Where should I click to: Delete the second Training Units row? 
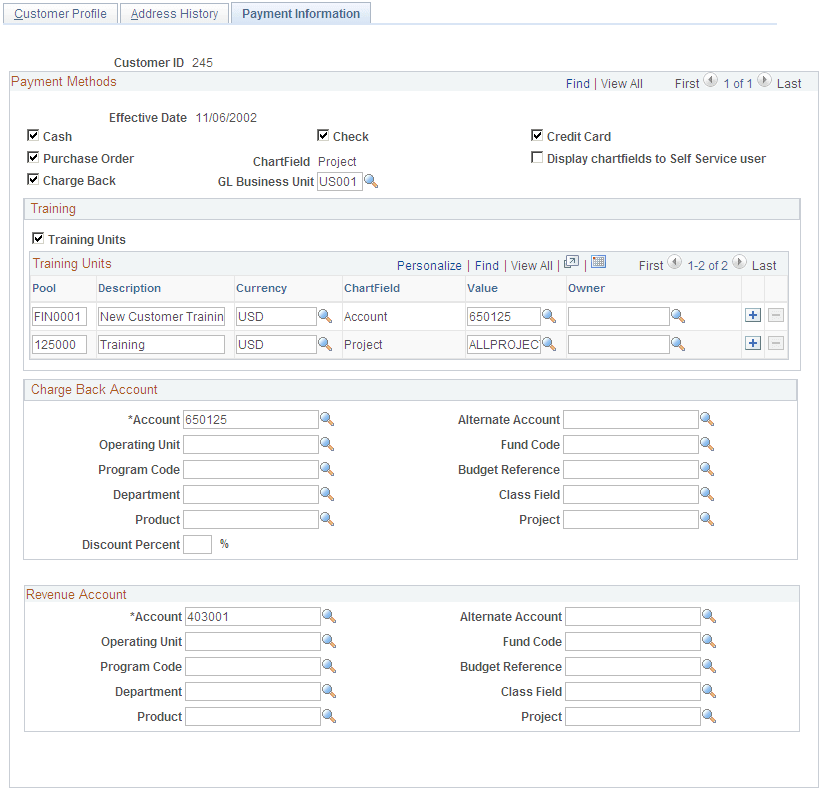point(776,343)
